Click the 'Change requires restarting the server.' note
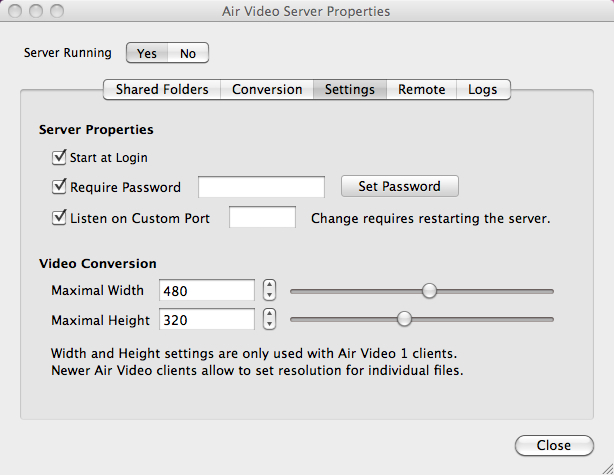Screen dimensions: 614x475 pos(431,218)
